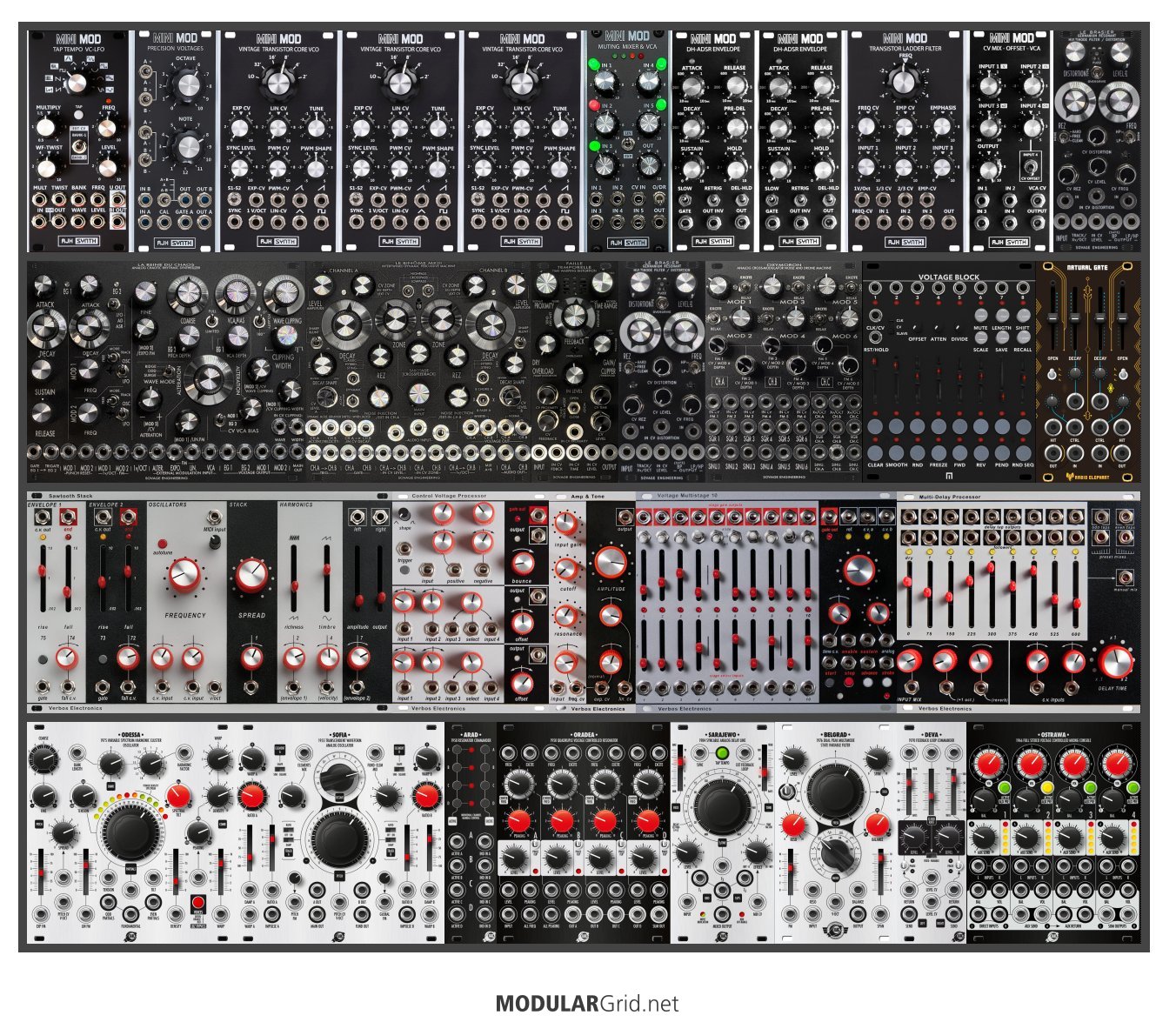Viewport: 1176px width, 1022px height.
Task: Click the DELAY TIME knob on Multi-Delay Processor
Action: pos(1115,662)
